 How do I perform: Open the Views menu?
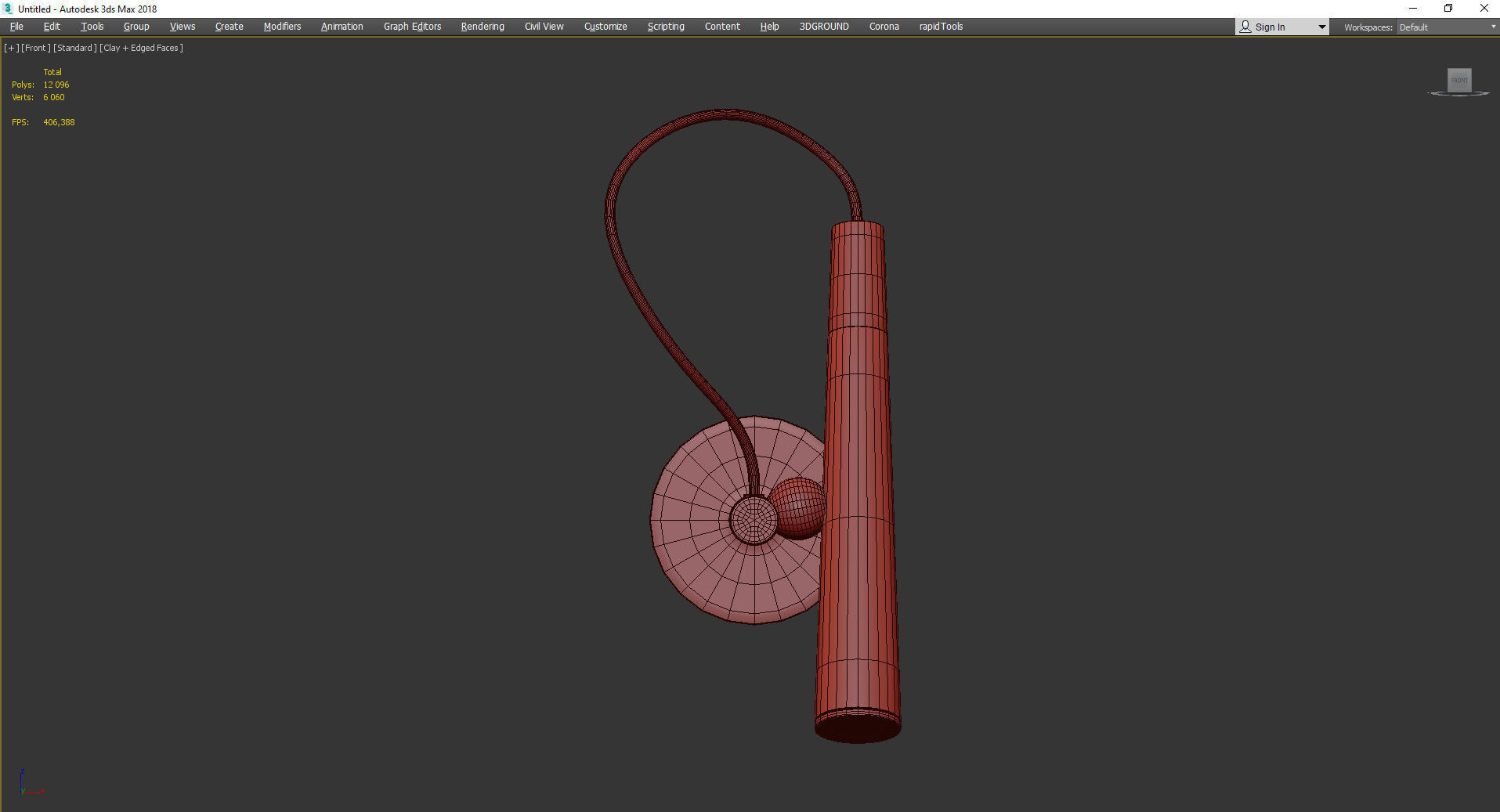(x=183, y=27)
